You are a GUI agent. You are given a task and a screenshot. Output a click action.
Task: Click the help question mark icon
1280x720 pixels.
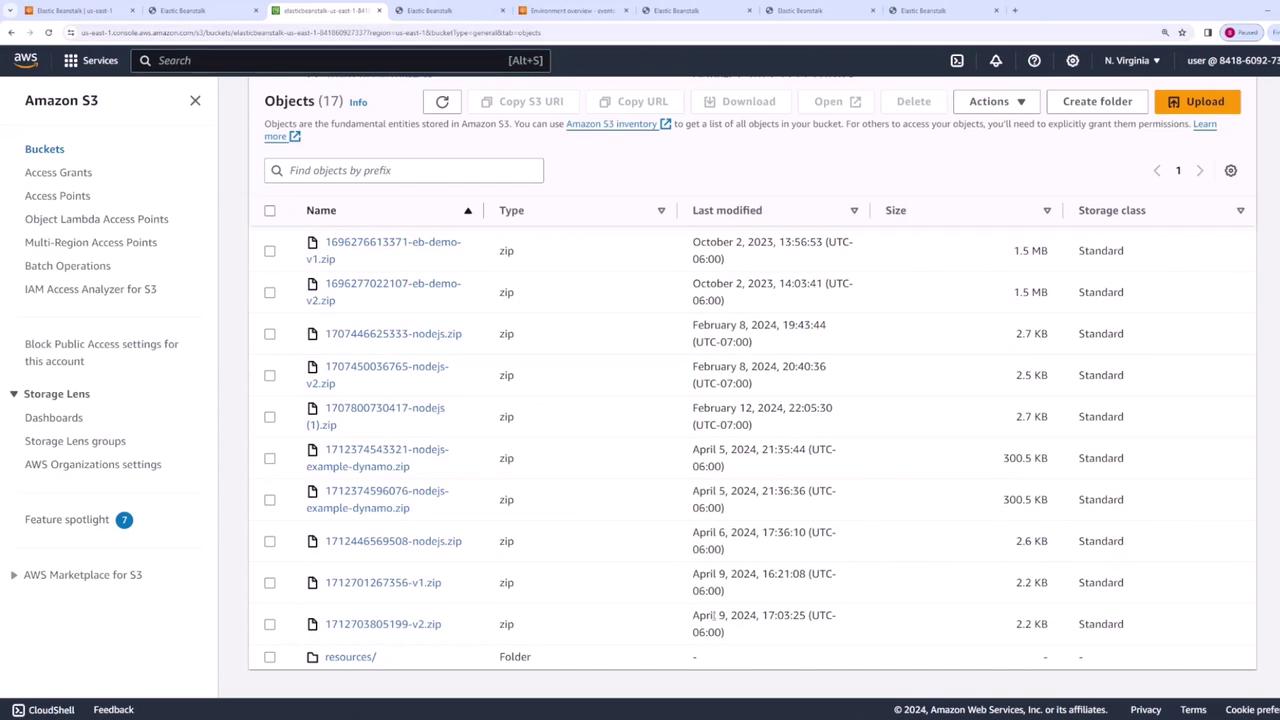pos(1034,60)
